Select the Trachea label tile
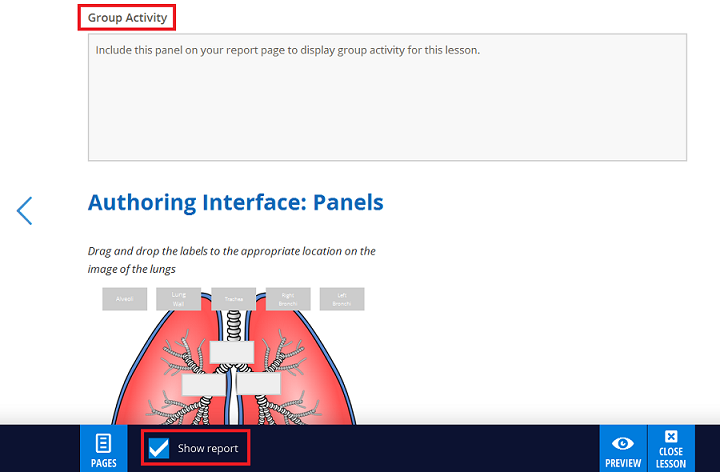720x472 pixels. (234, 299)
